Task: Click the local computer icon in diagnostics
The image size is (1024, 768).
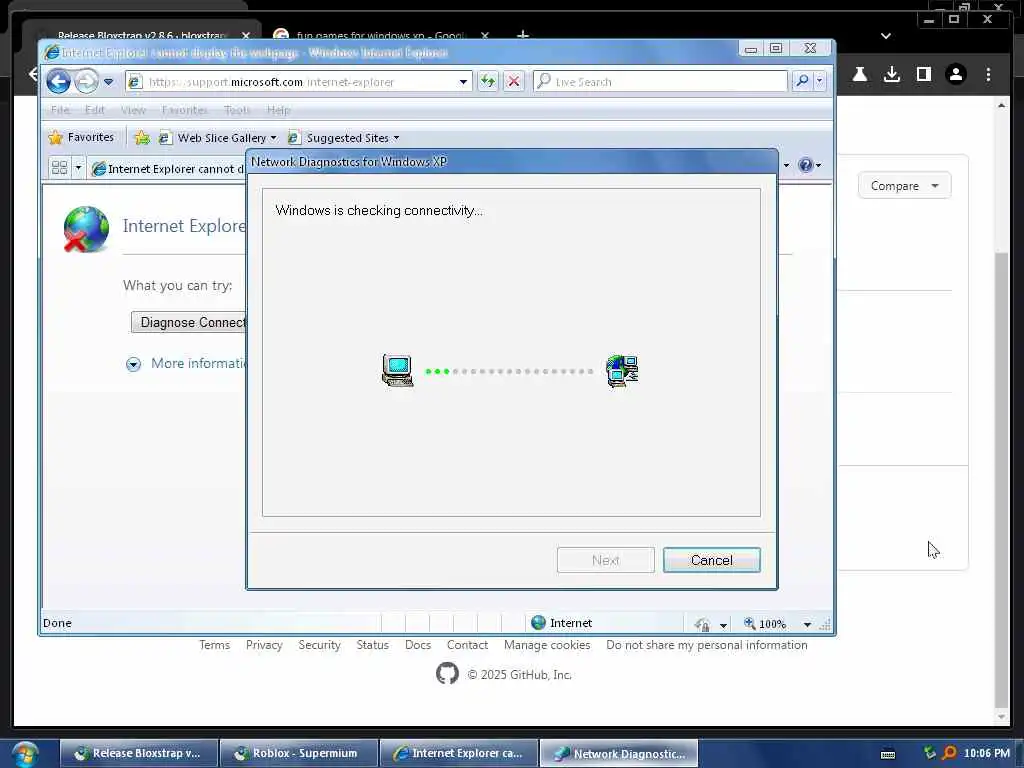Action: pos(397,370)
